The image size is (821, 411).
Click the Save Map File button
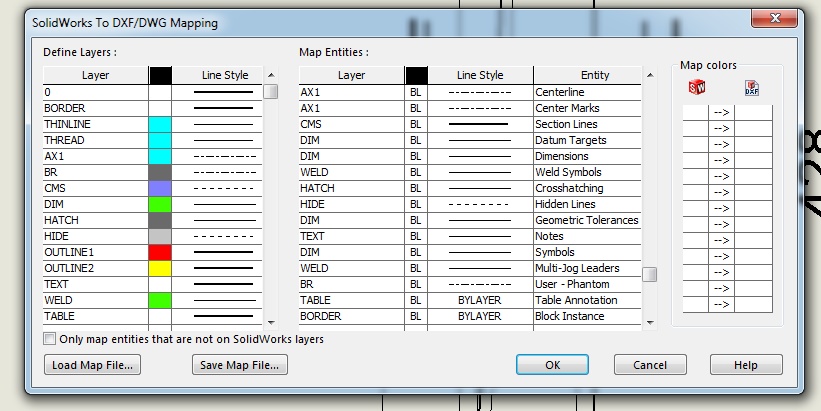240,365
